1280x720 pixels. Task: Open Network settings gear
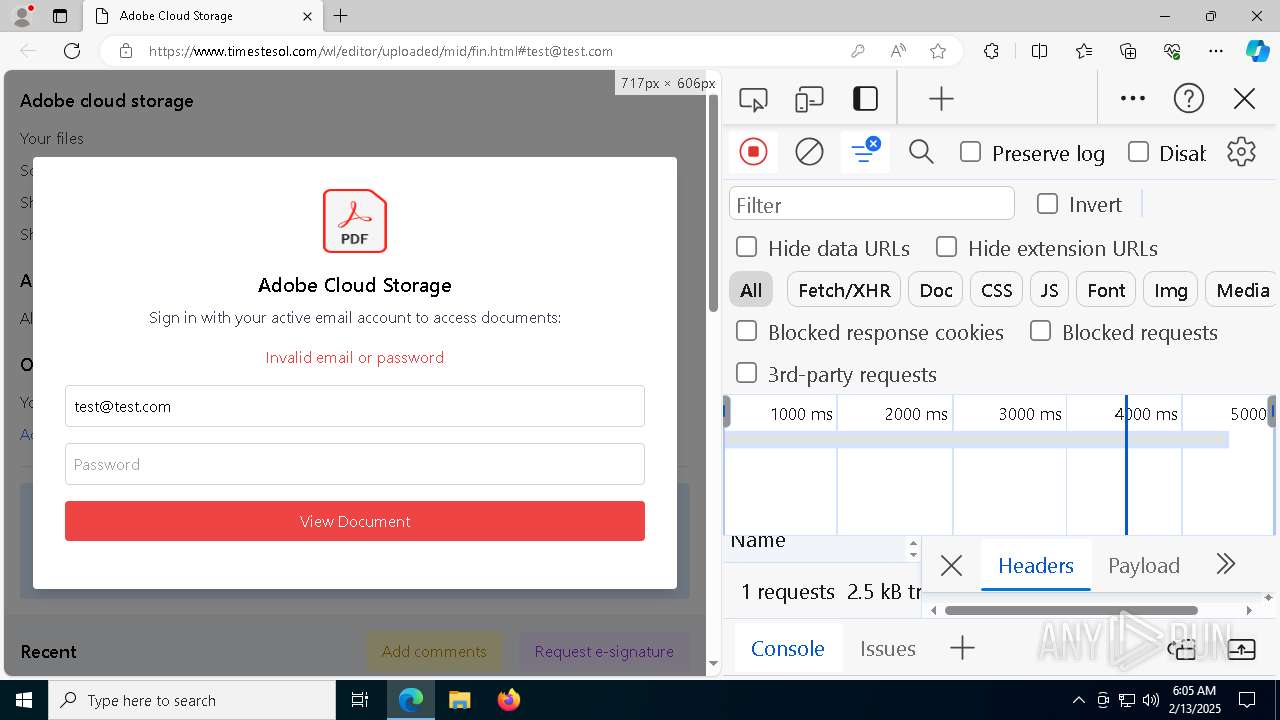(x=1241, y=152)
